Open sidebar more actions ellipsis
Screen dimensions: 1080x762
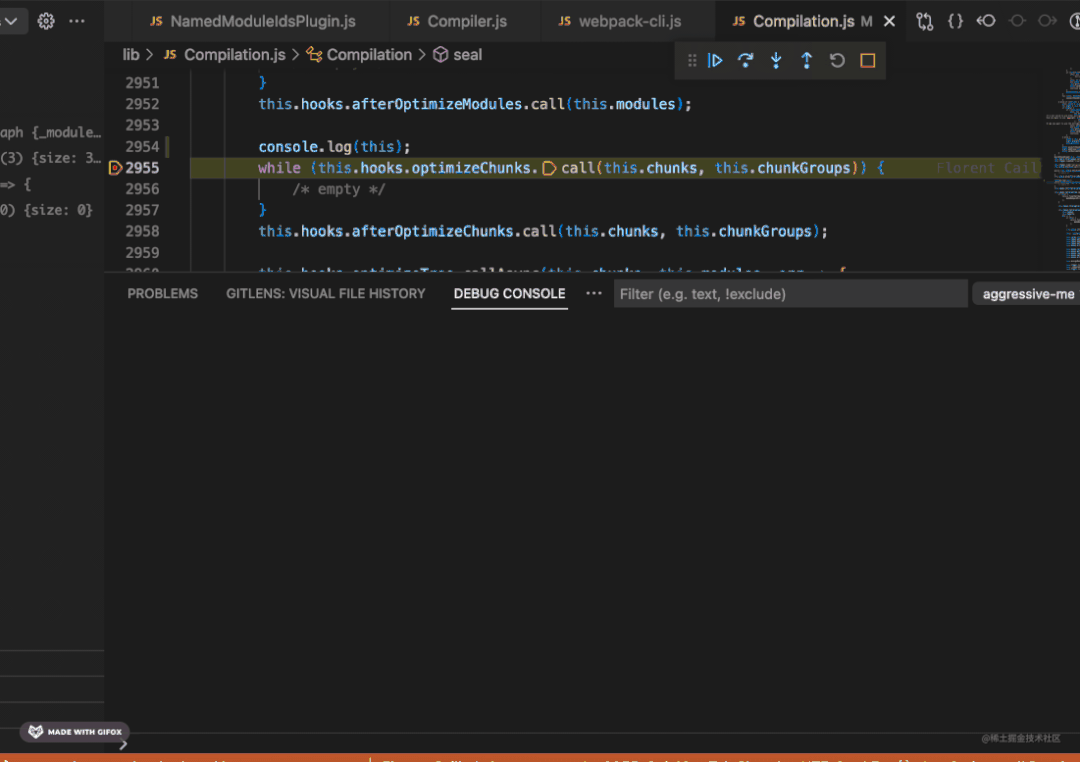point(77,21)
